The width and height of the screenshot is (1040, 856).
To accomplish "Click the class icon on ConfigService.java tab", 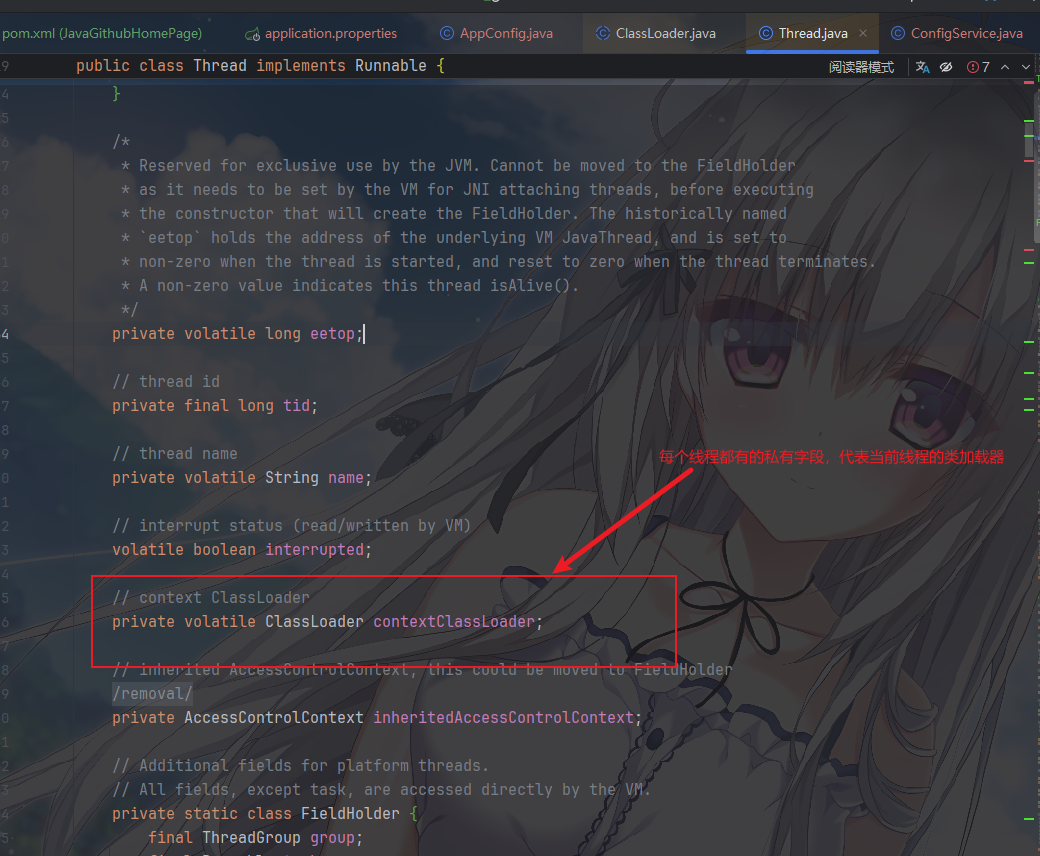I will tap(898, 34).
